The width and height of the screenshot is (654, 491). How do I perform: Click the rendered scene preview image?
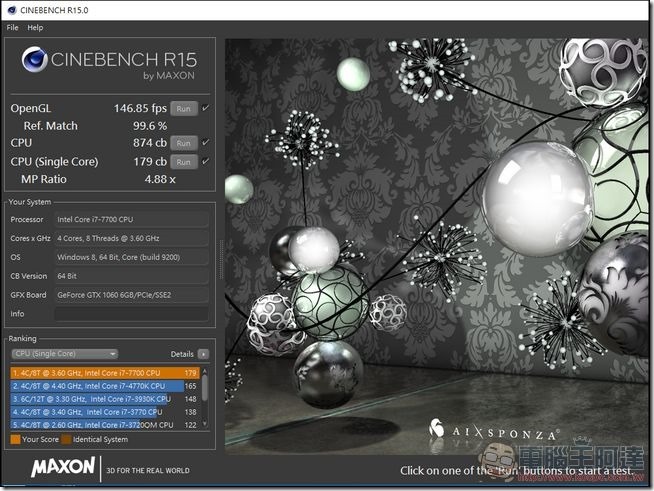[x=436, y=247]
